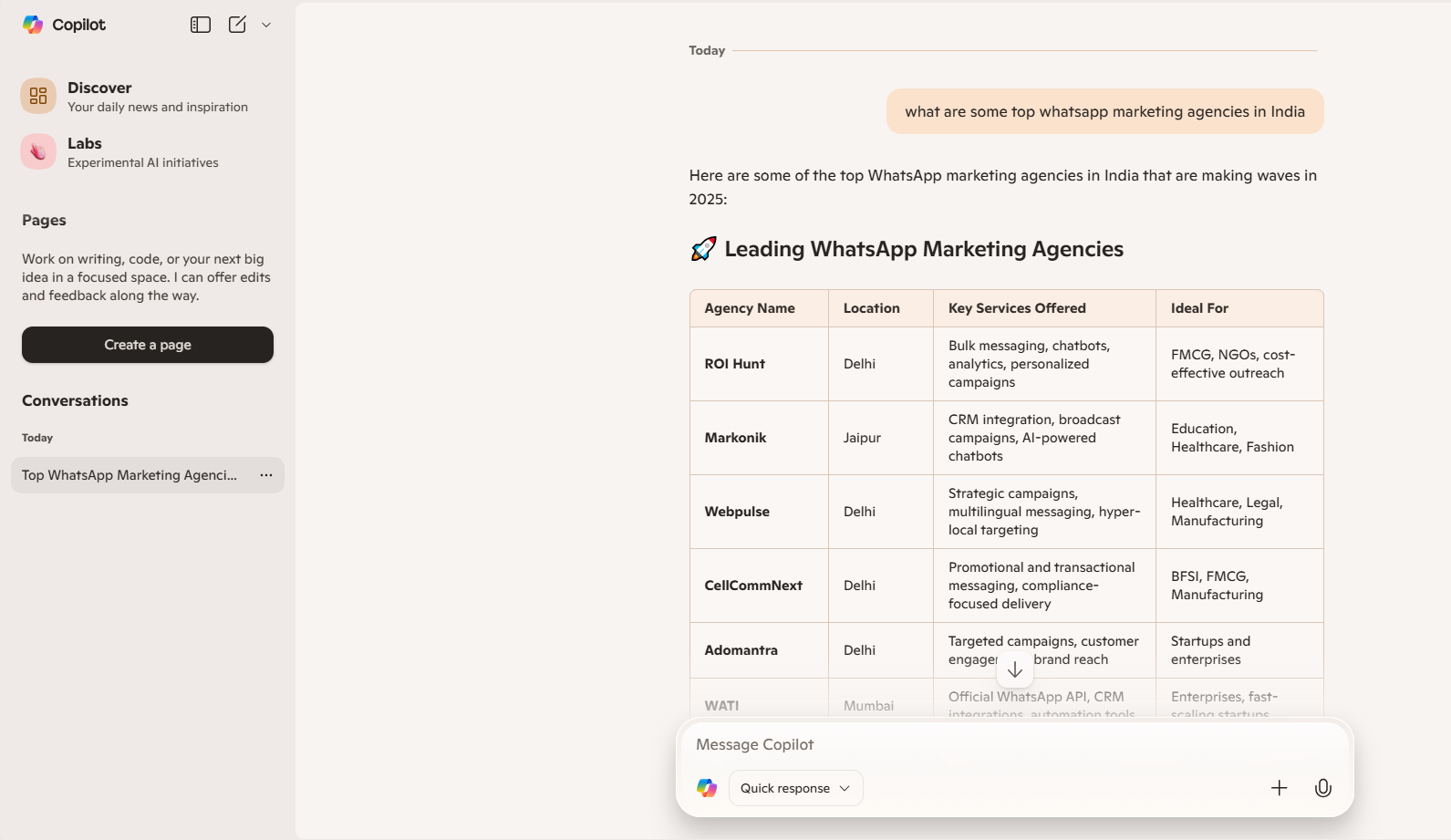Click the Today date divider label in chat
Image resolution: width=1451 pixels, height=840 pixels.
coord(707,50)
